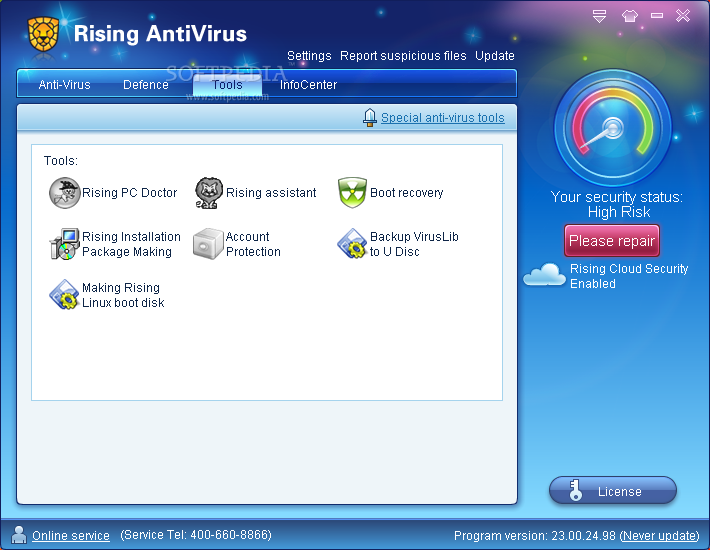Close the Rising AntiVirus window

pos(683,16)
